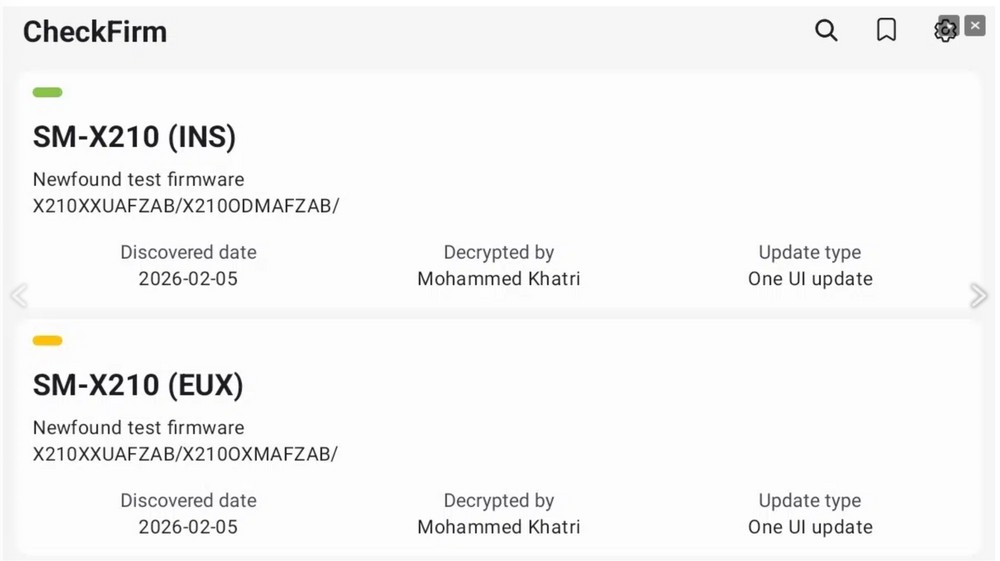
Task: Select the X210XXUAFZAB/X210ODMAFZAB/ firmware string
Action: 186,206
